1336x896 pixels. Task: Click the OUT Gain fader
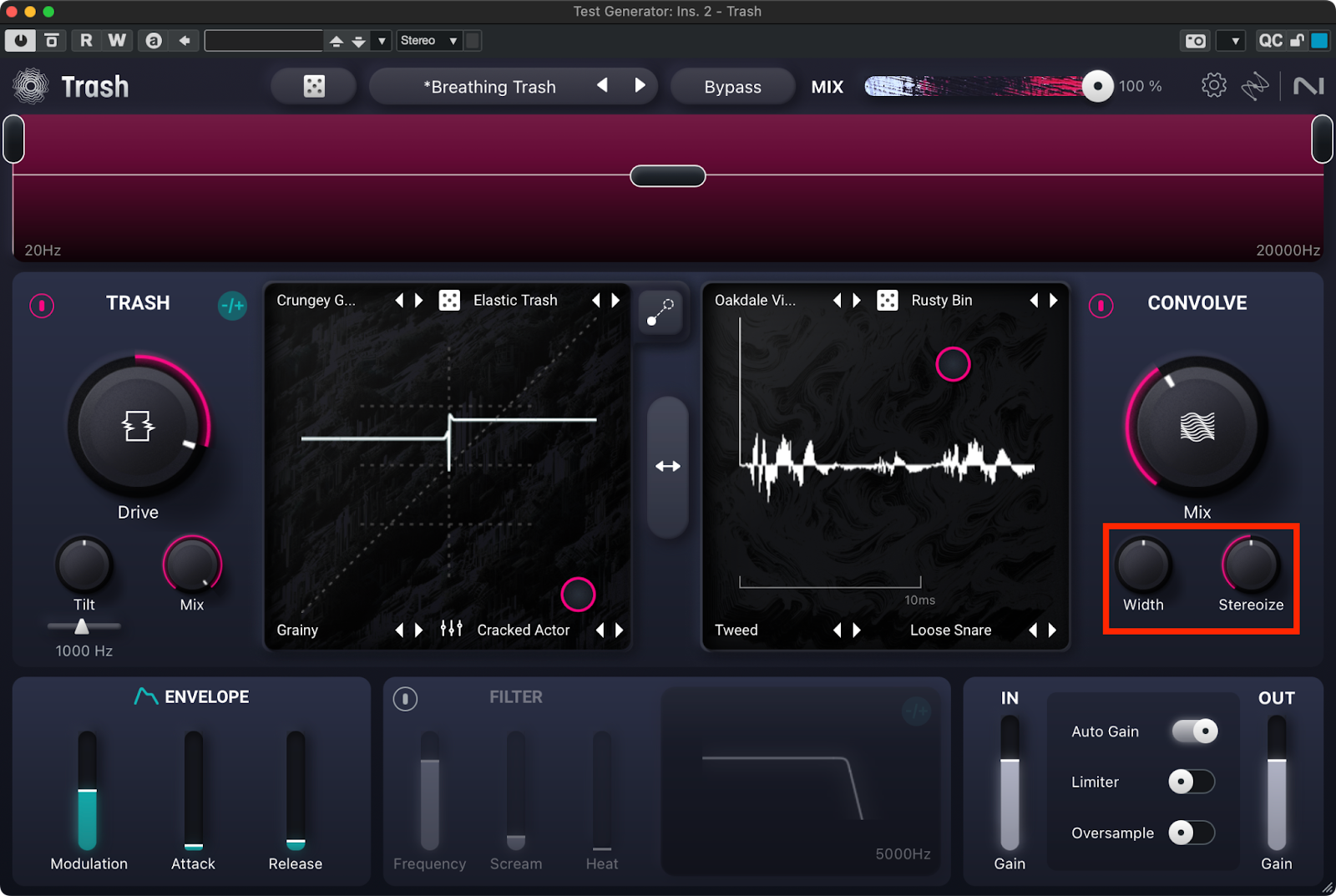(1277, 782)
